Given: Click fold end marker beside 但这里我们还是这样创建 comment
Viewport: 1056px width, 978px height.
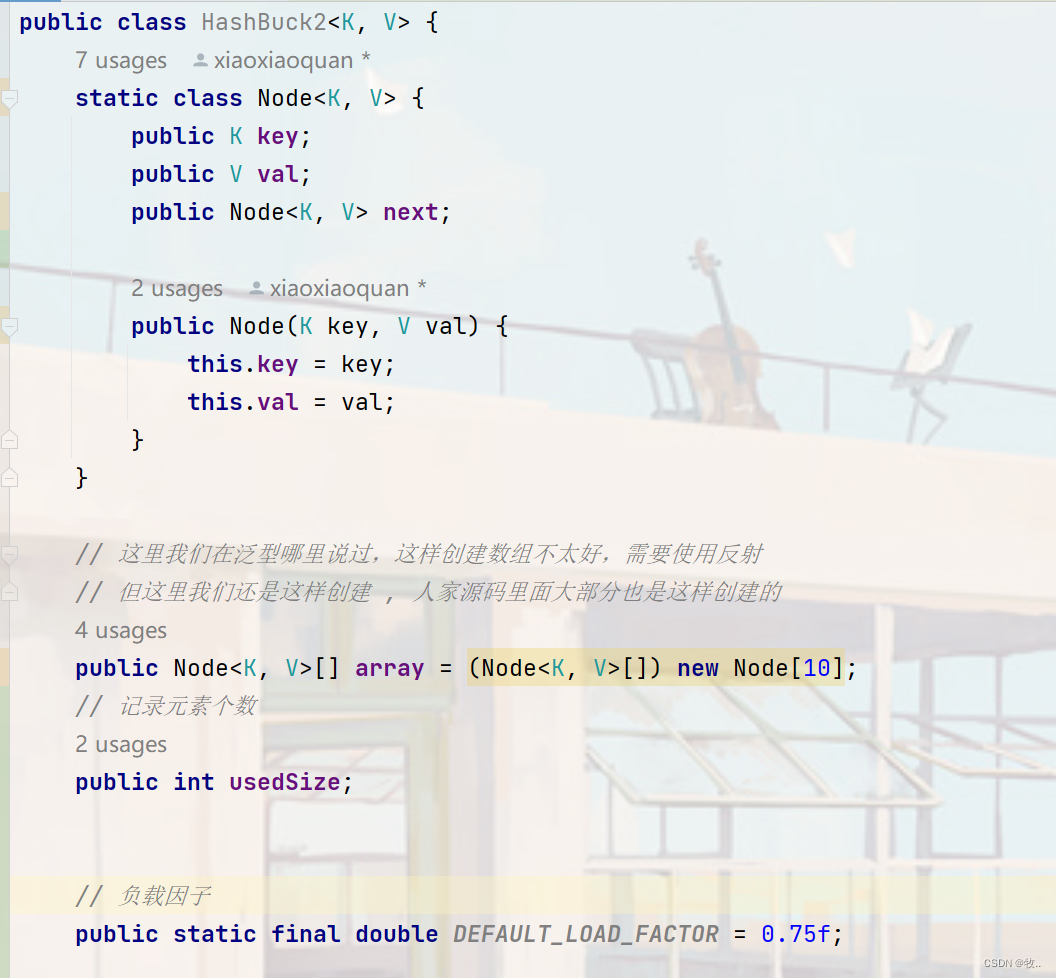Looking at the screenshot, I should (9, 592).
